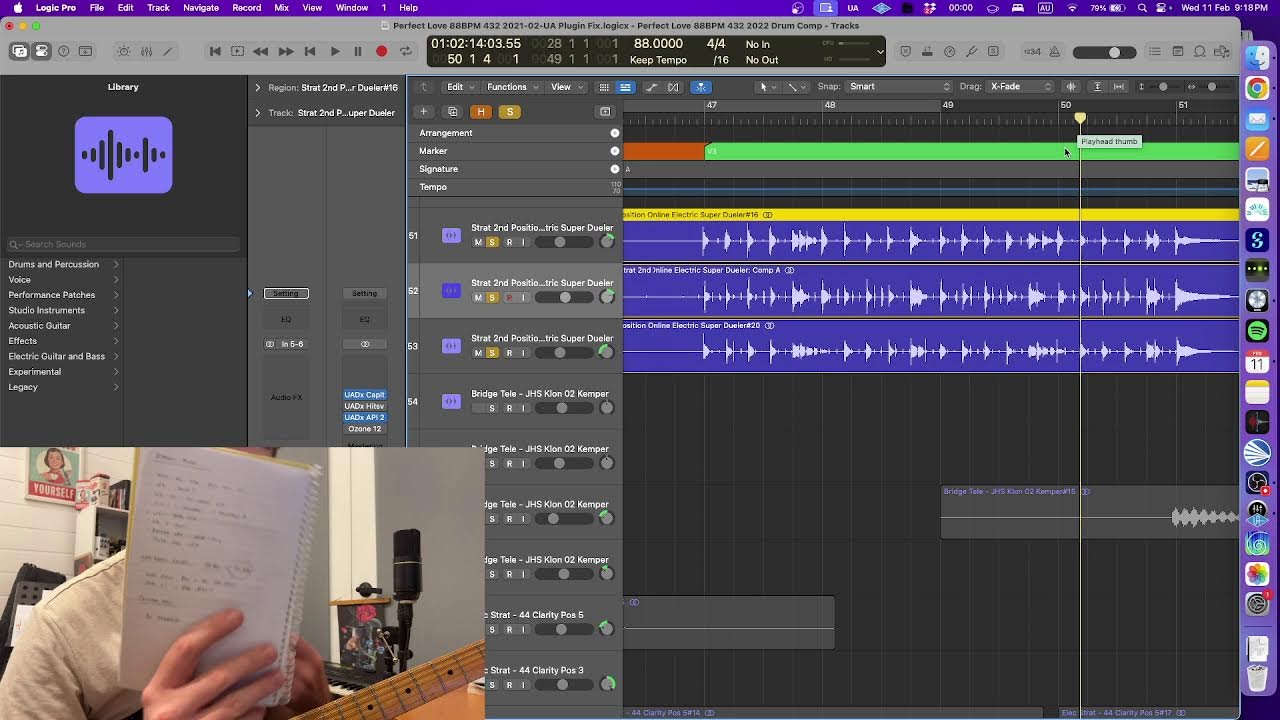Mute track 51 Strat 2nd Position
The width and height of the screenshot is (1280, 720).
(478, 242)
